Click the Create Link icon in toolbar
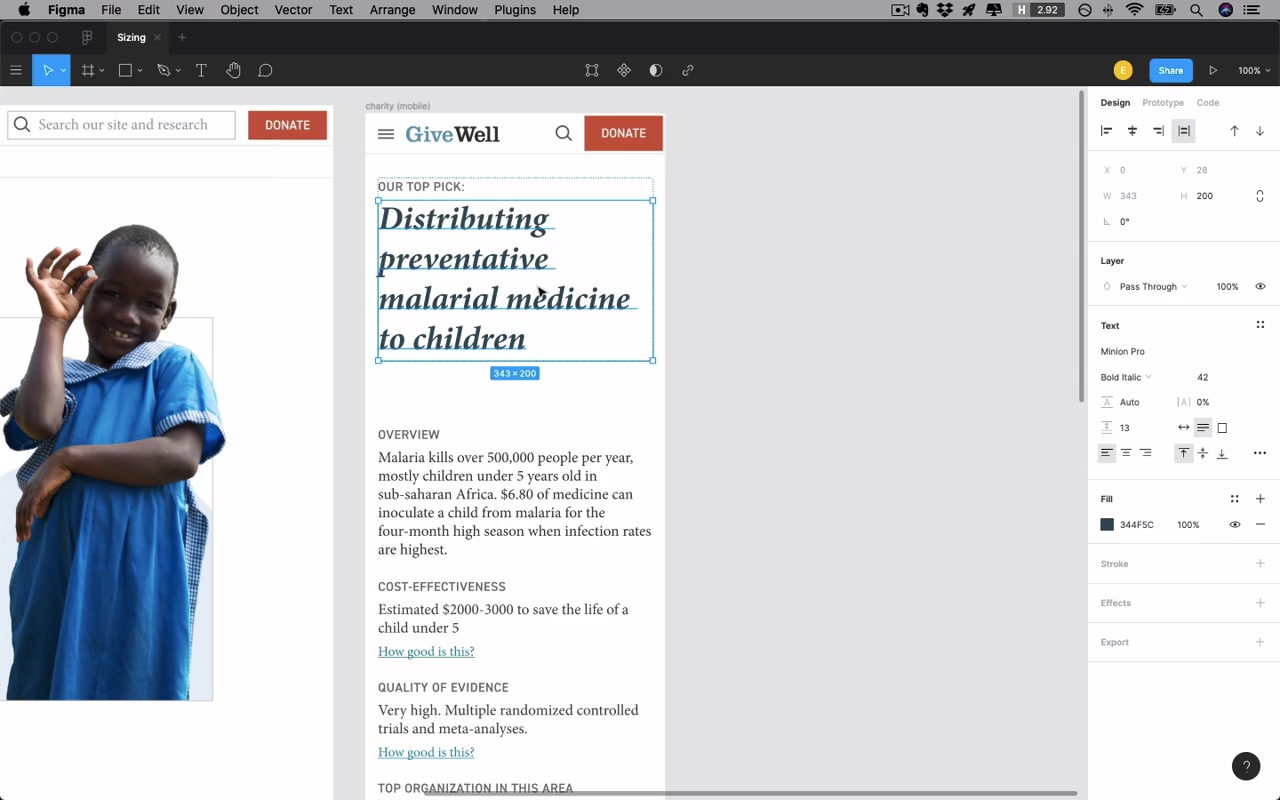 [688, 70]
